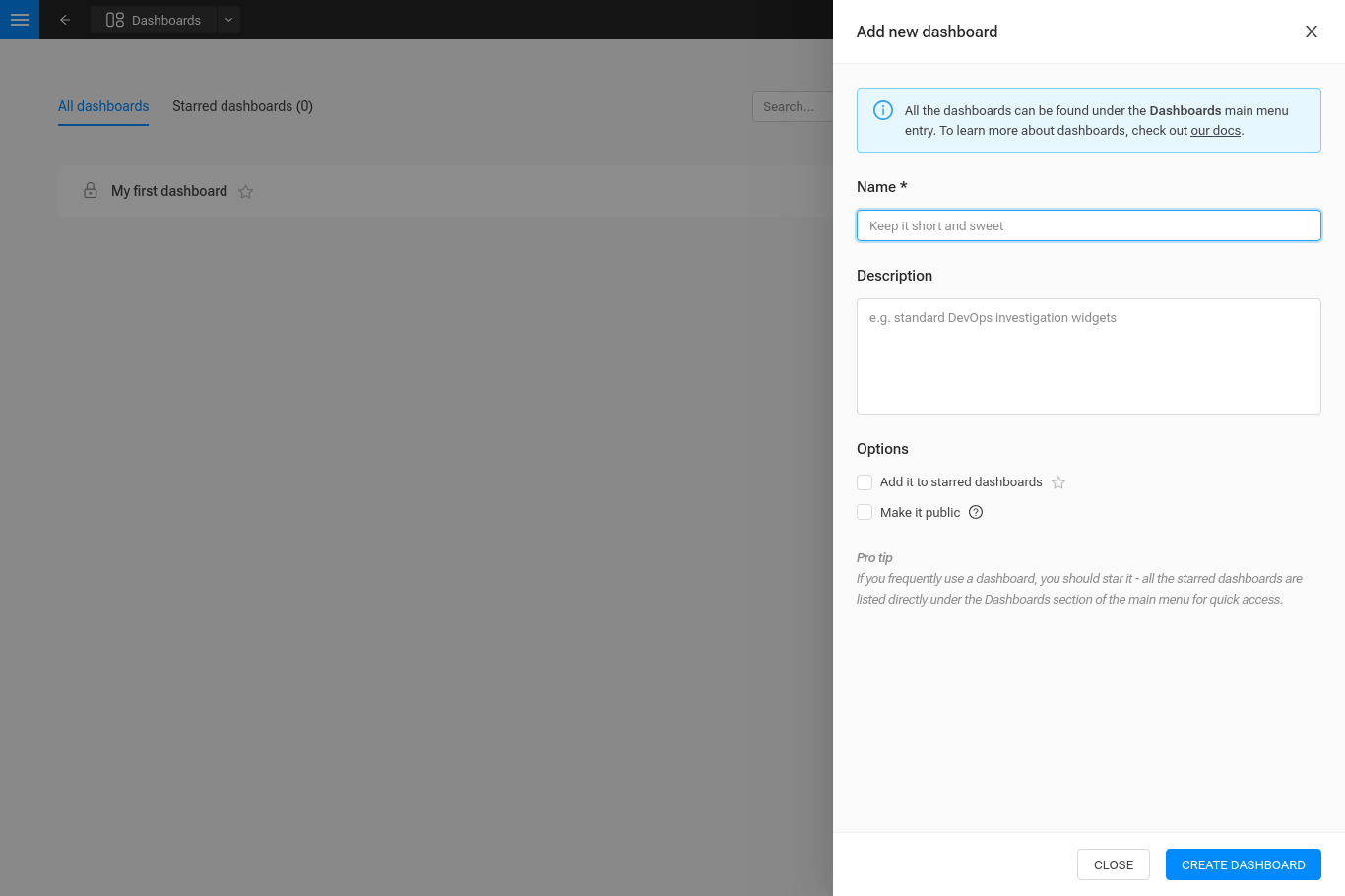This screenshot has height=896, width=1345.
Task: Click the lock icon beside My first dashboard
Action: (x=90, y=190)
